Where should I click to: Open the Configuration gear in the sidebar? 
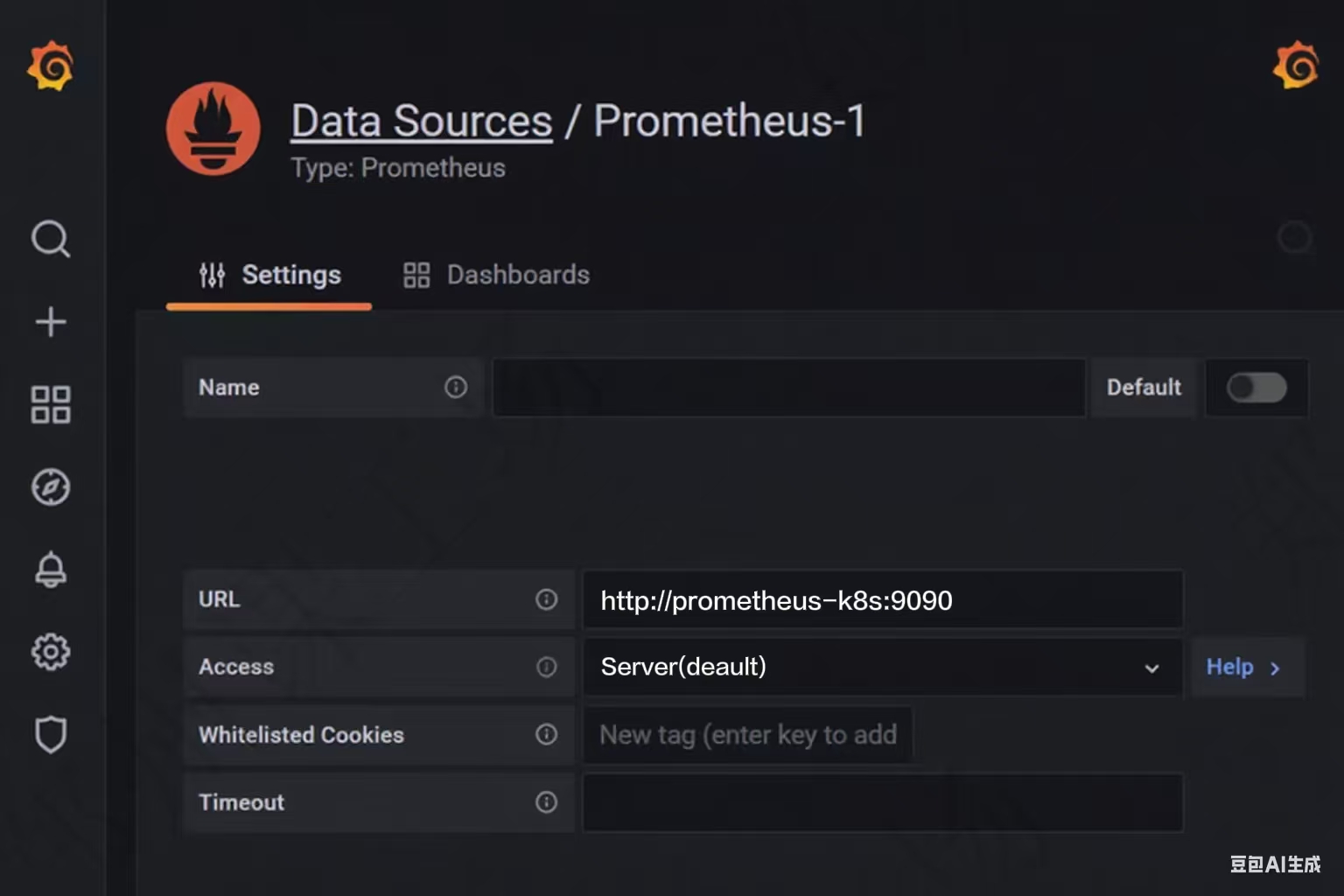tap(51, 652)
